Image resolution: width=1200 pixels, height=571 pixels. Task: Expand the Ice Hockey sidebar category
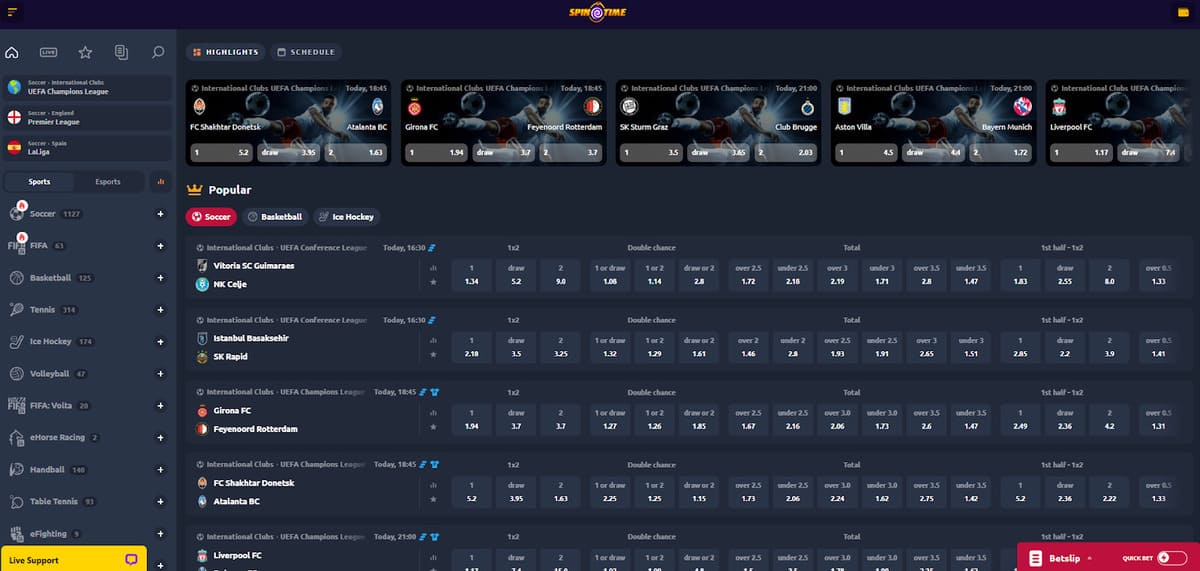pos(160,342)
